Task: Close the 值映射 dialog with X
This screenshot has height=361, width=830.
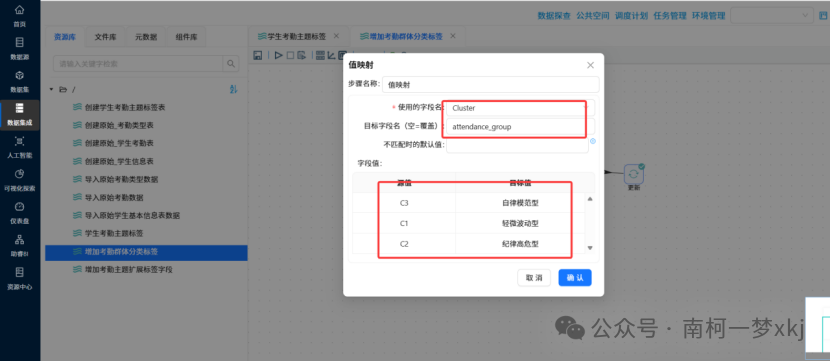Action: pyautogui.click(x=590, y=65)
